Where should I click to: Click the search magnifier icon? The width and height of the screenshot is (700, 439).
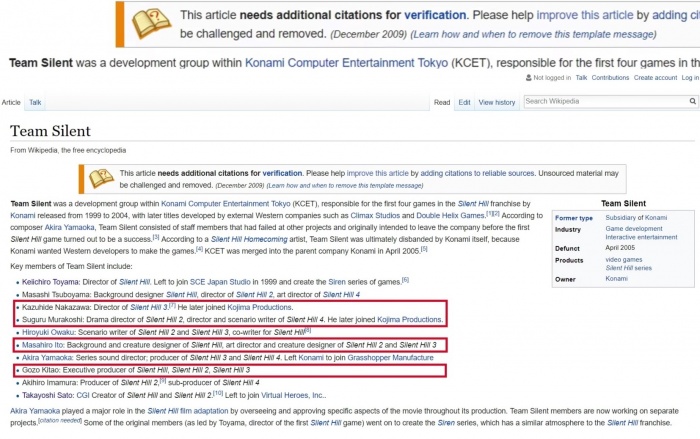click(x=692, y=101)
